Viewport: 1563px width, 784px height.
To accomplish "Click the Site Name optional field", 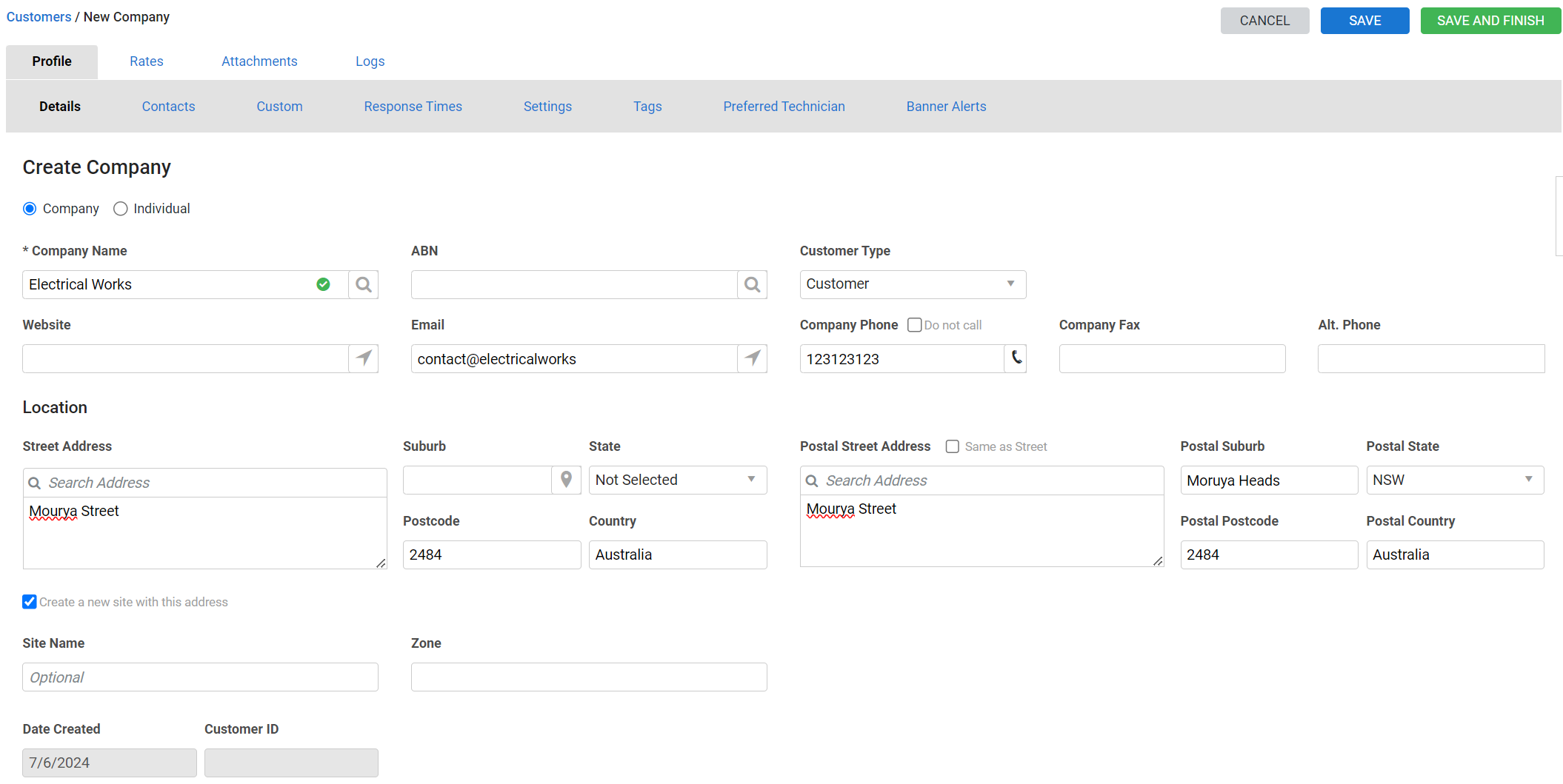I will 200,677.
